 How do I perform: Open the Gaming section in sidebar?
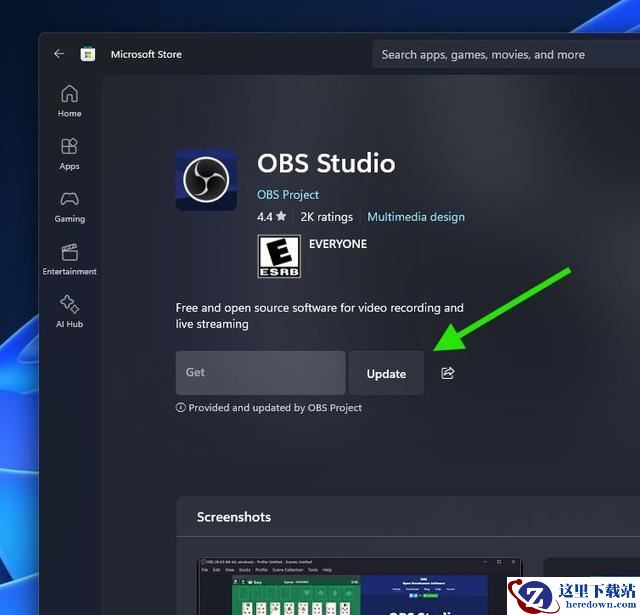pos(70,207)
